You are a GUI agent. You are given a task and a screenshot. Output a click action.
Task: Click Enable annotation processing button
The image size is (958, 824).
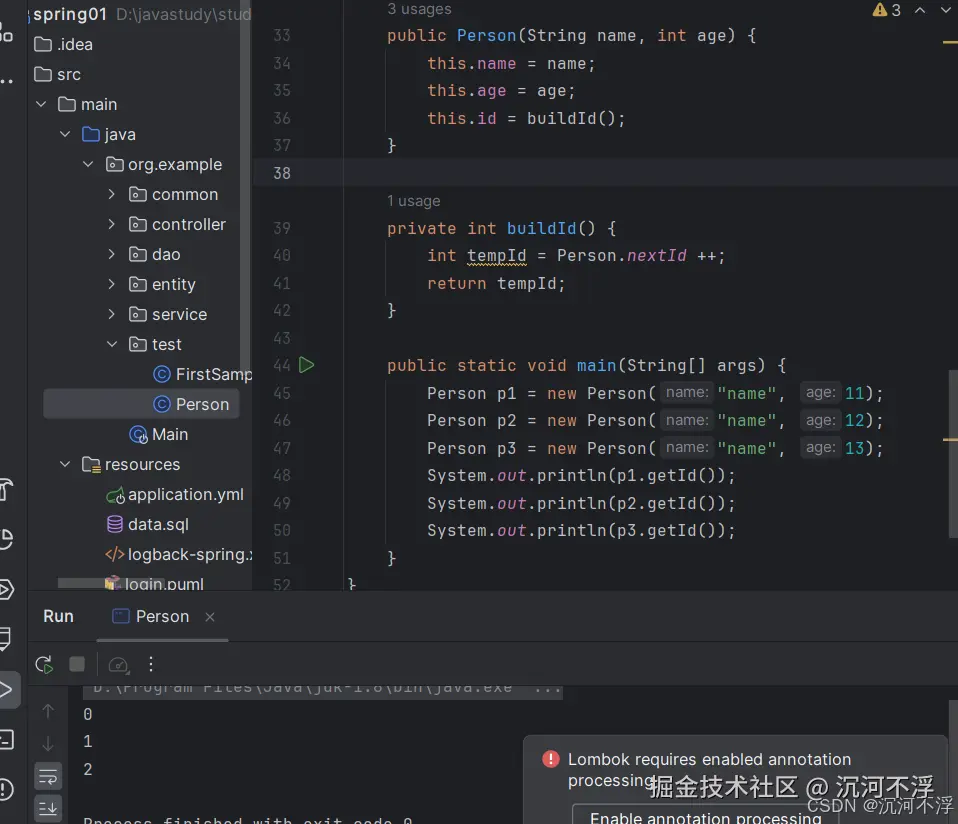click(x=706, y=815)
